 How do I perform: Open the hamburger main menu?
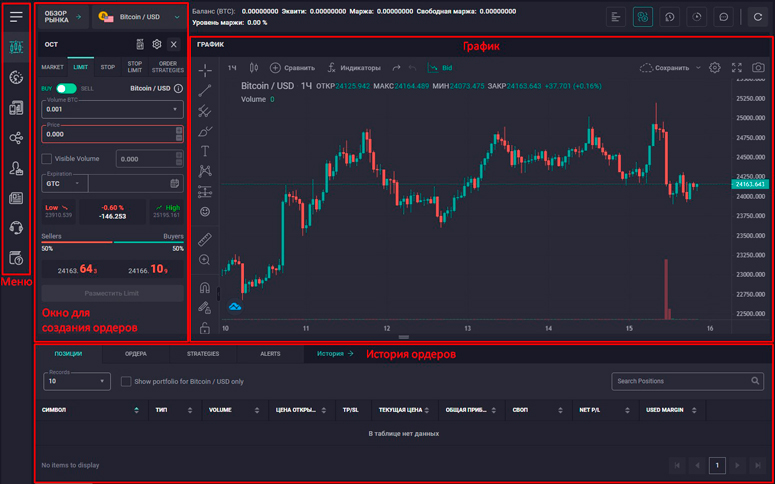[16, 17]
